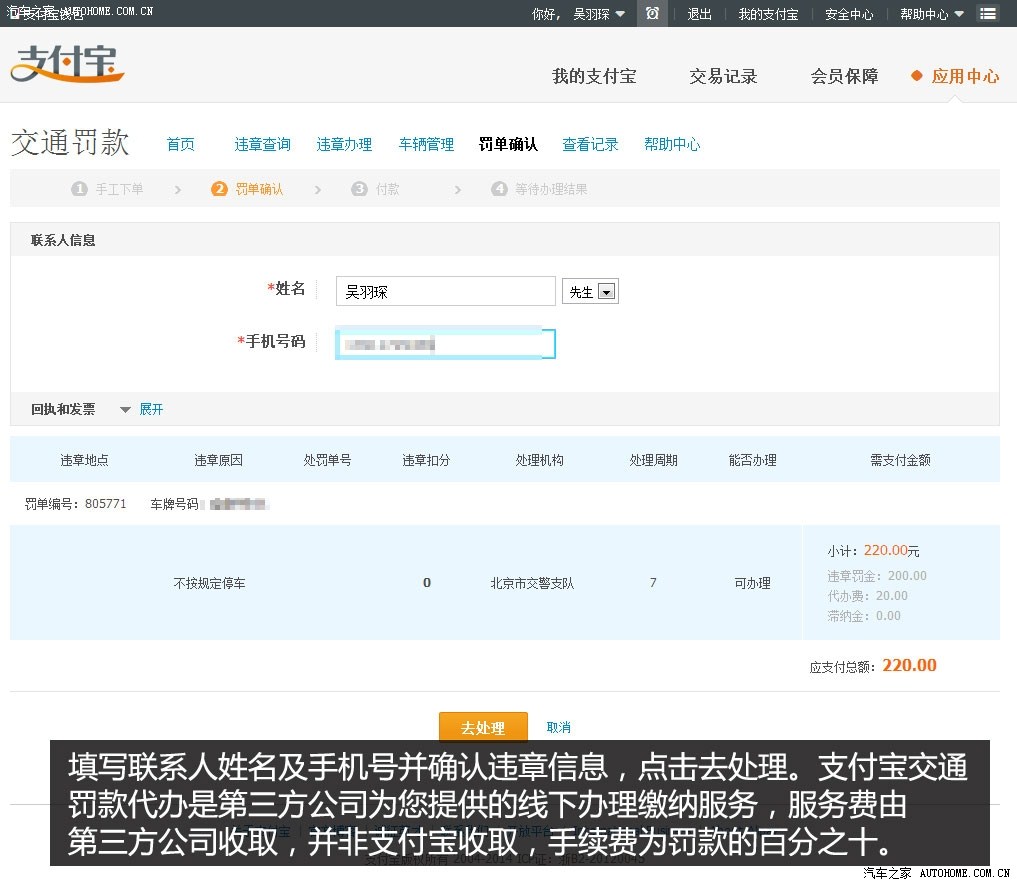1017x882 pixels.
Task: Click the 交通罚款 page title
Action: pyautogui.click(x=70, y=142)
